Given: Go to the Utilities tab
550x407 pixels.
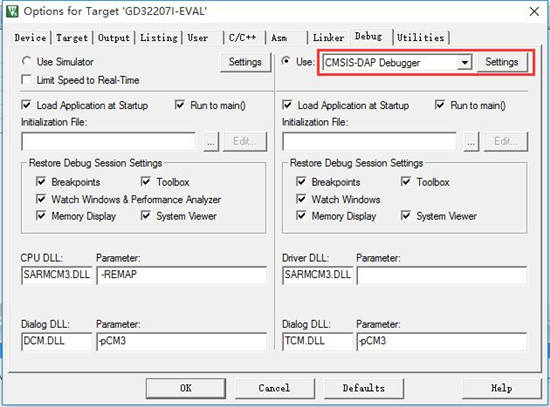Looking at the screenshot, I should tap(421, 38).
